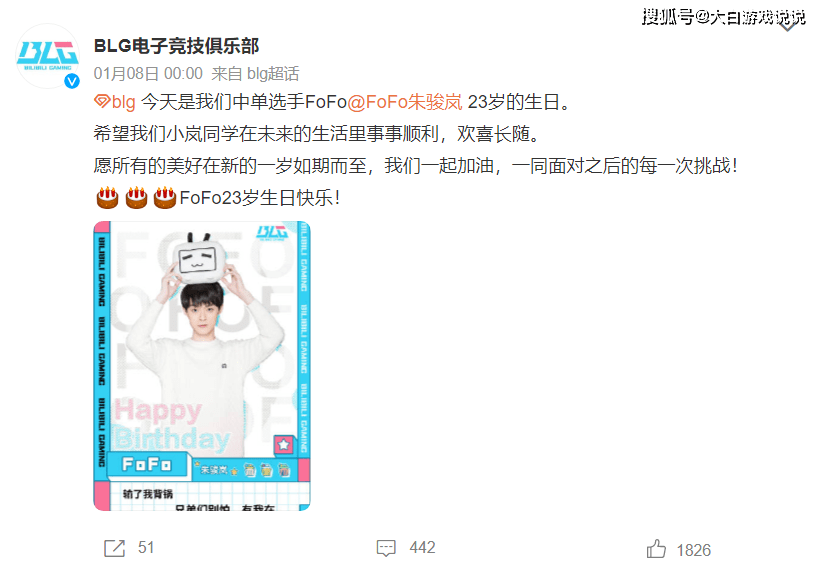The height and width of the screenshot is (565, 822).
Task: Click the comment count 442
Action: tap(422, 548)
